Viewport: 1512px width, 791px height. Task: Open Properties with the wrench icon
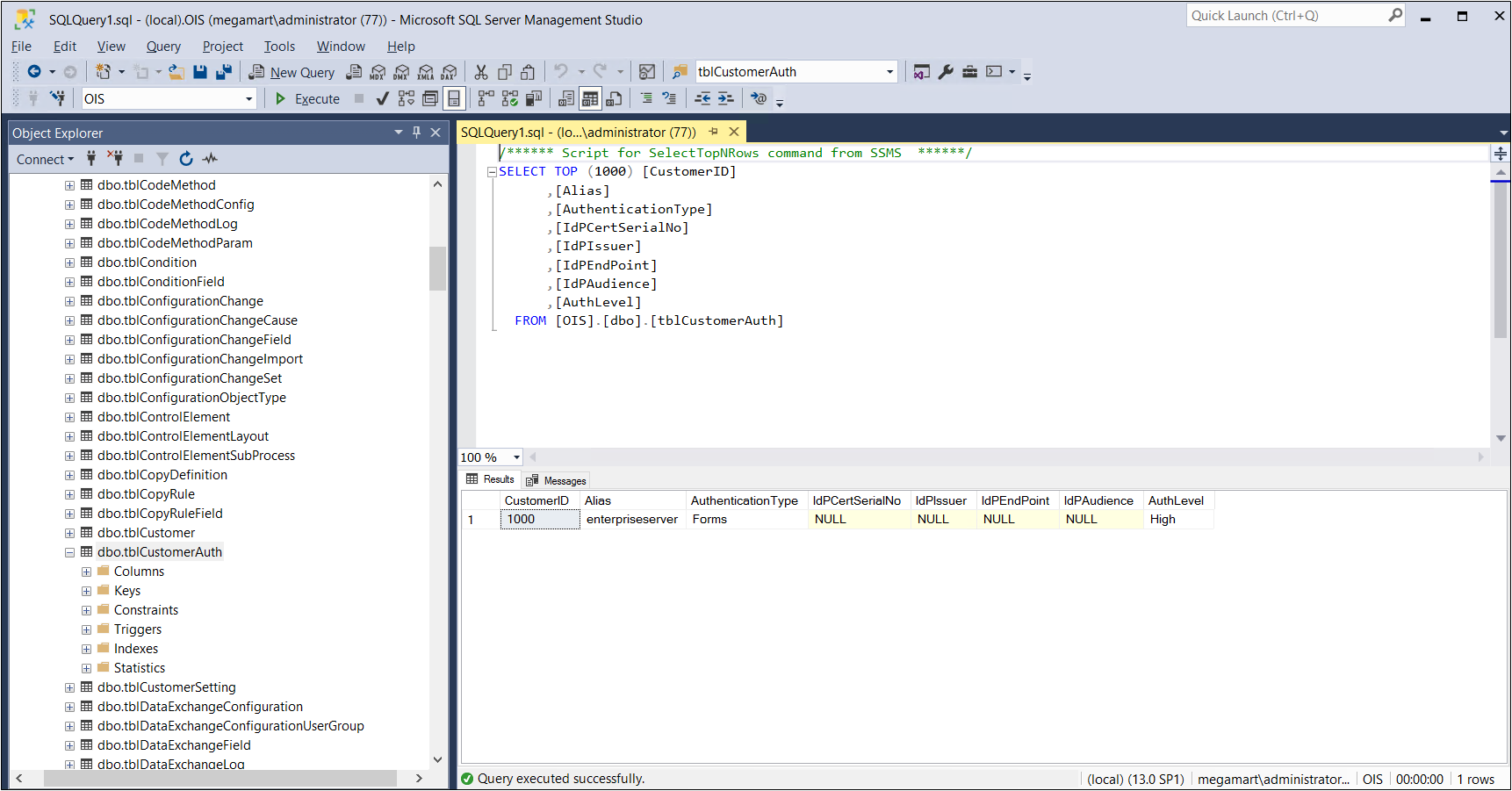coord(946,72)
